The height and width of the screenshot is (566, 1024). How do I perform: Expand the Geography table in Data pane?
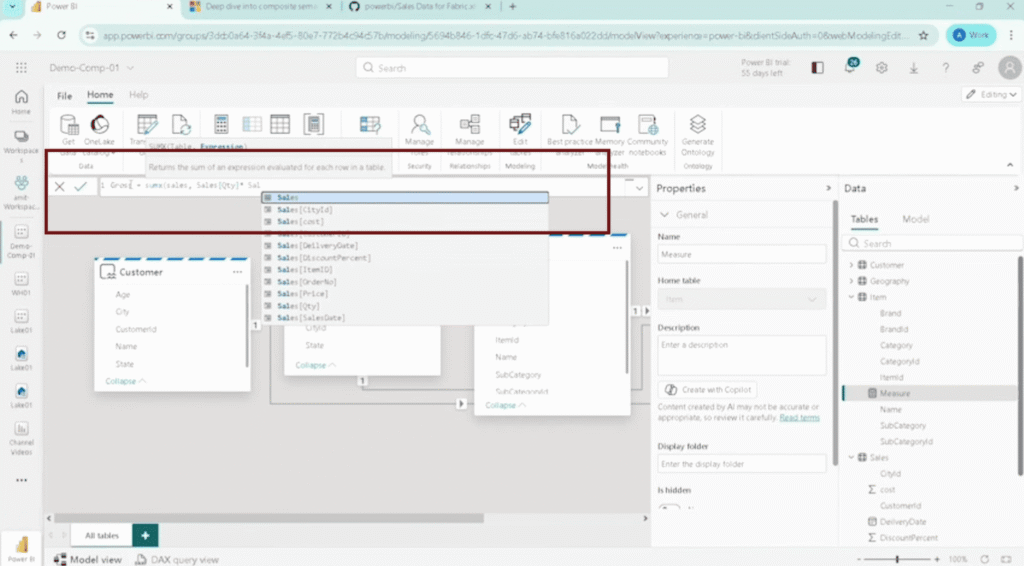click(x=851, y=281)
